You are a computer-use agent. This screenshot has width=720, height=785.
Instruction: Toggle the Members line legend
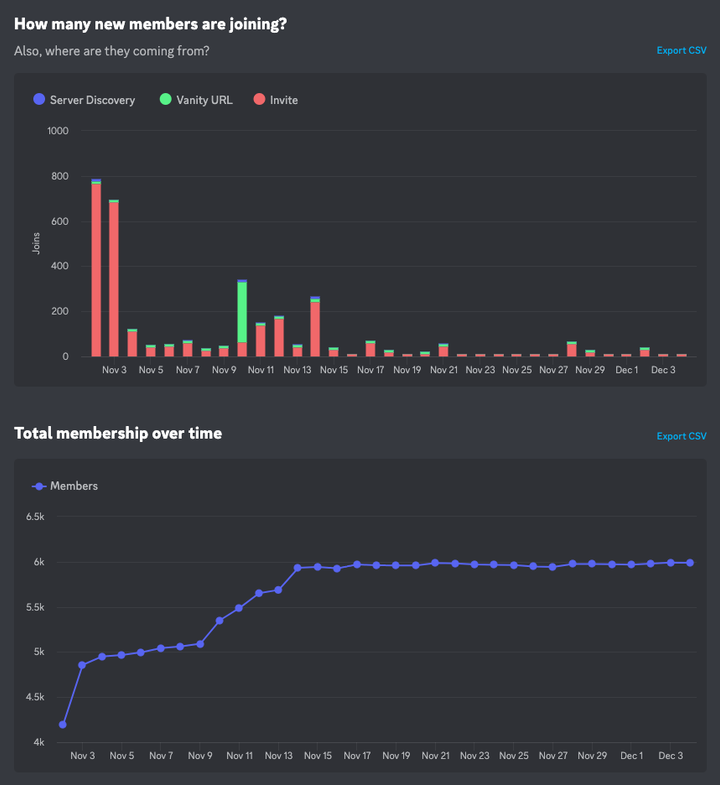65,486
